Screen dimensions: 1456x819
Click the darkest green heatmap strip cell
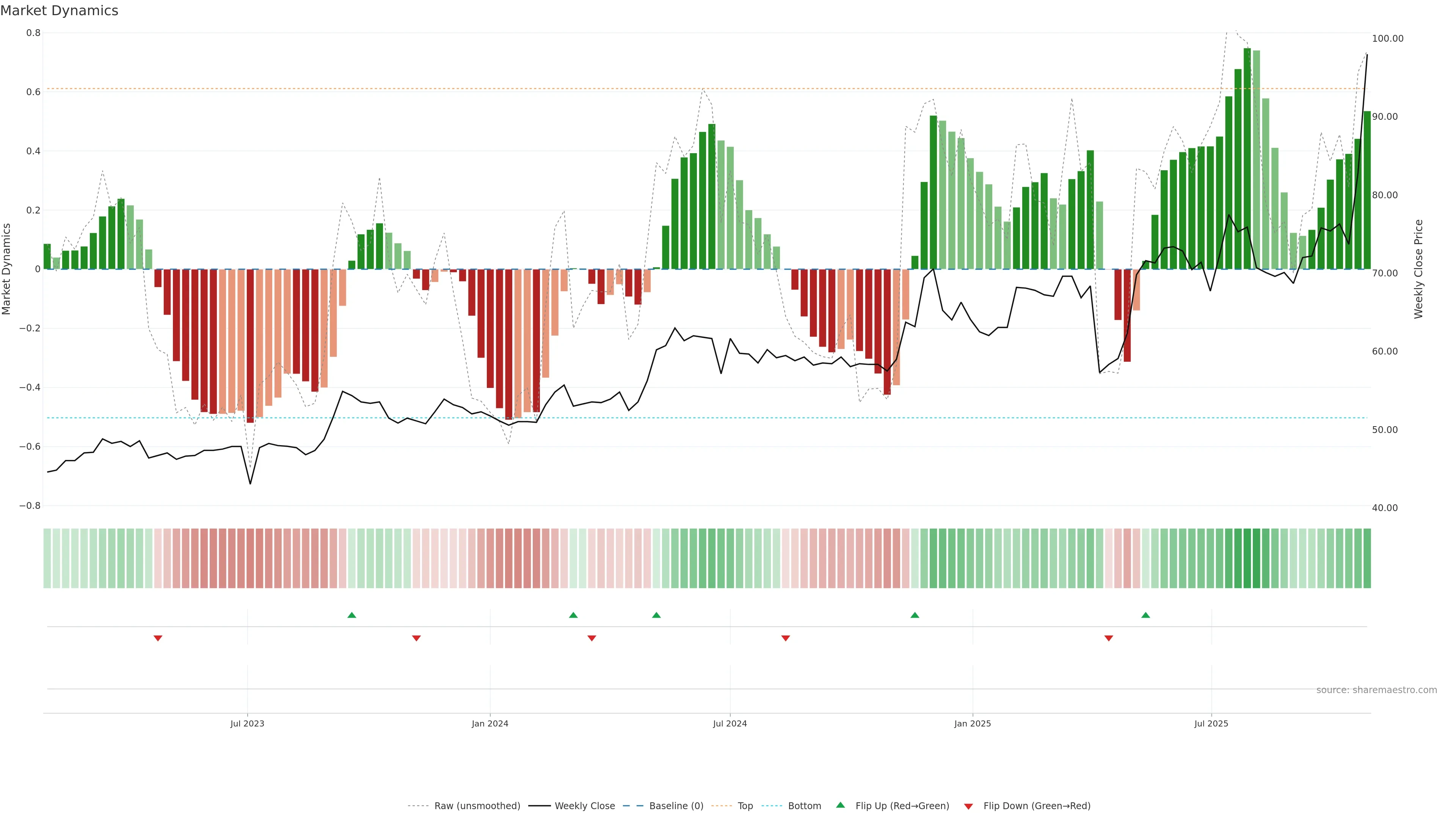(1247, 559)
